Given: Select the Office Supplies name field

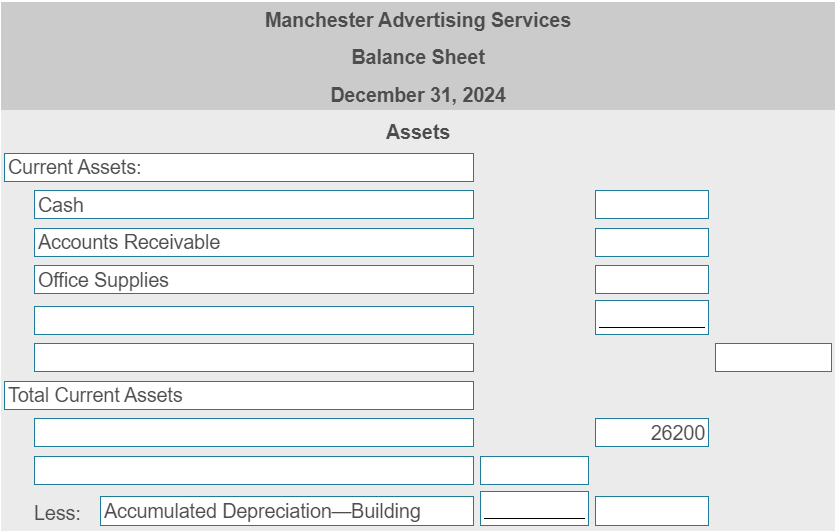Looking at the screenshot, I should 253,280.
